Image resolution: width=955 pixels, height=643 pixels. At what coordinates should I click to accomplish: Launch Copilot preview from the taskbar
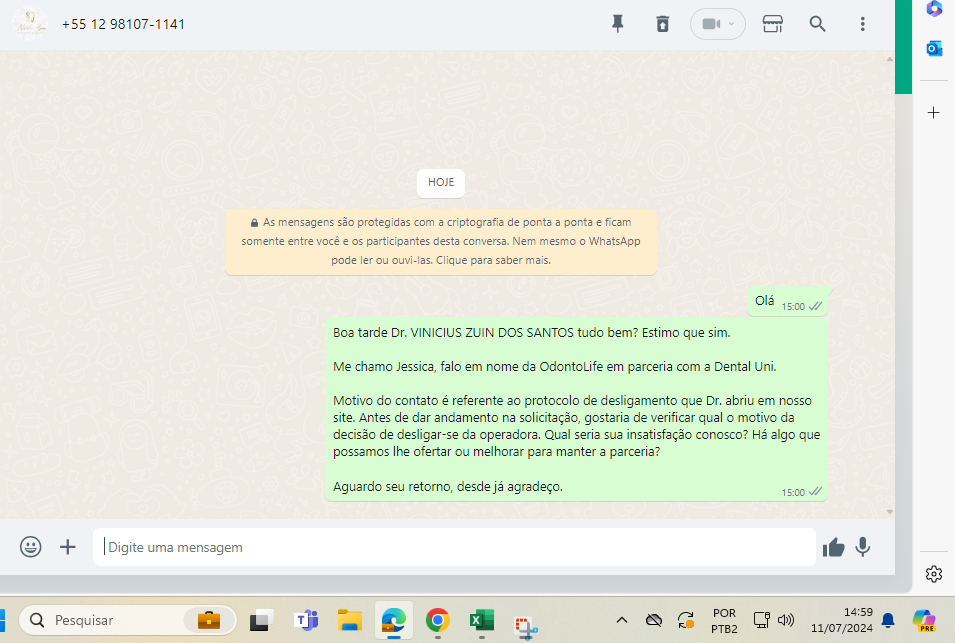[924, 620]
